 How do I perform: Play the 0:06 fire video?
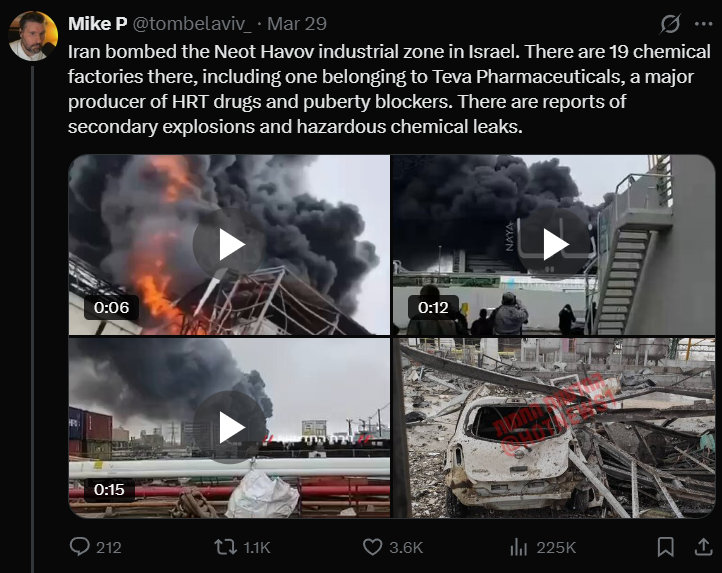pyautogui.click(x=229, y=245)
